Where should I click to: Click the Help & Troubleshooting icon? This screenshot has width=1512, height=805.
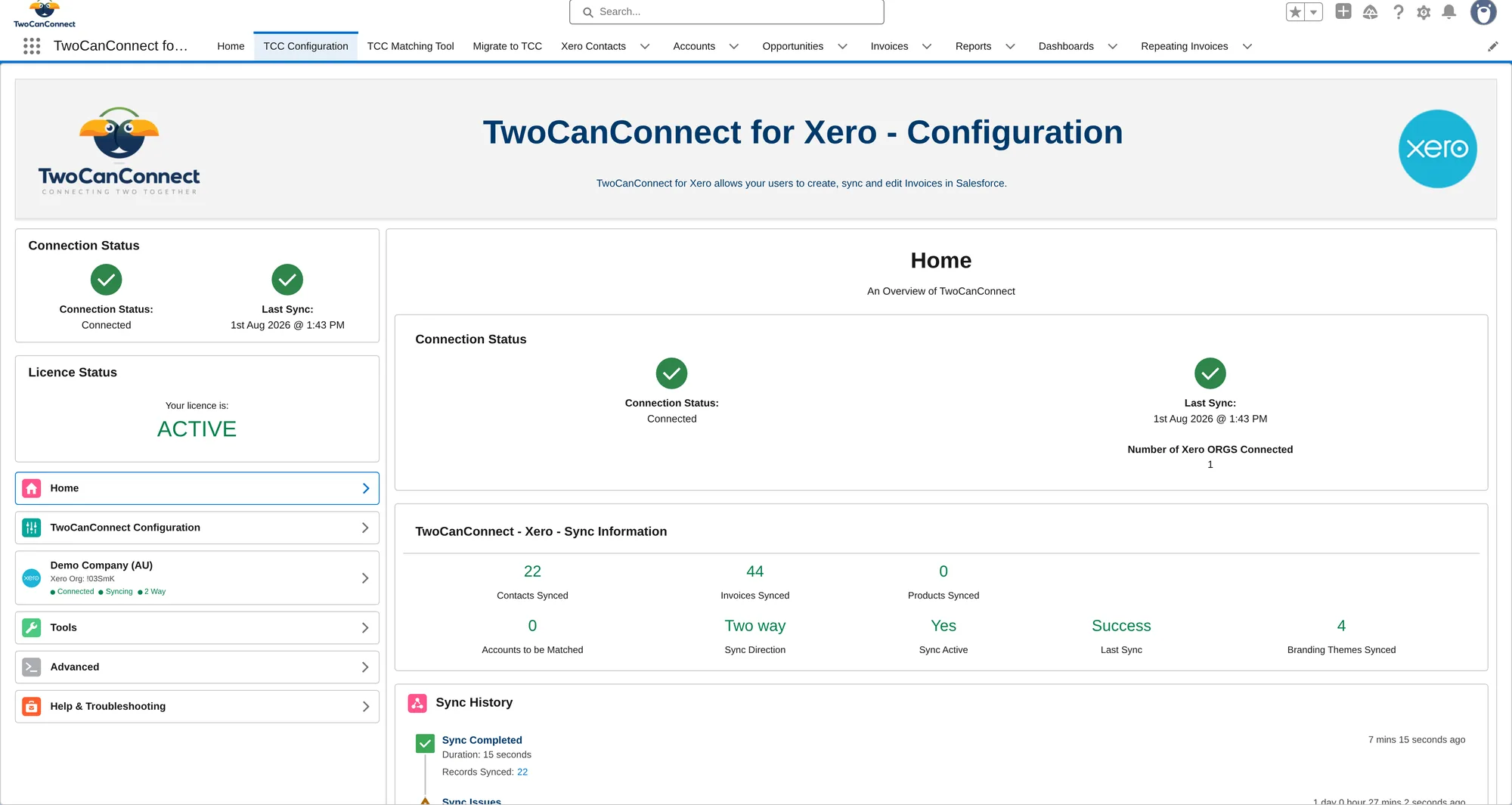coord(32,706)
